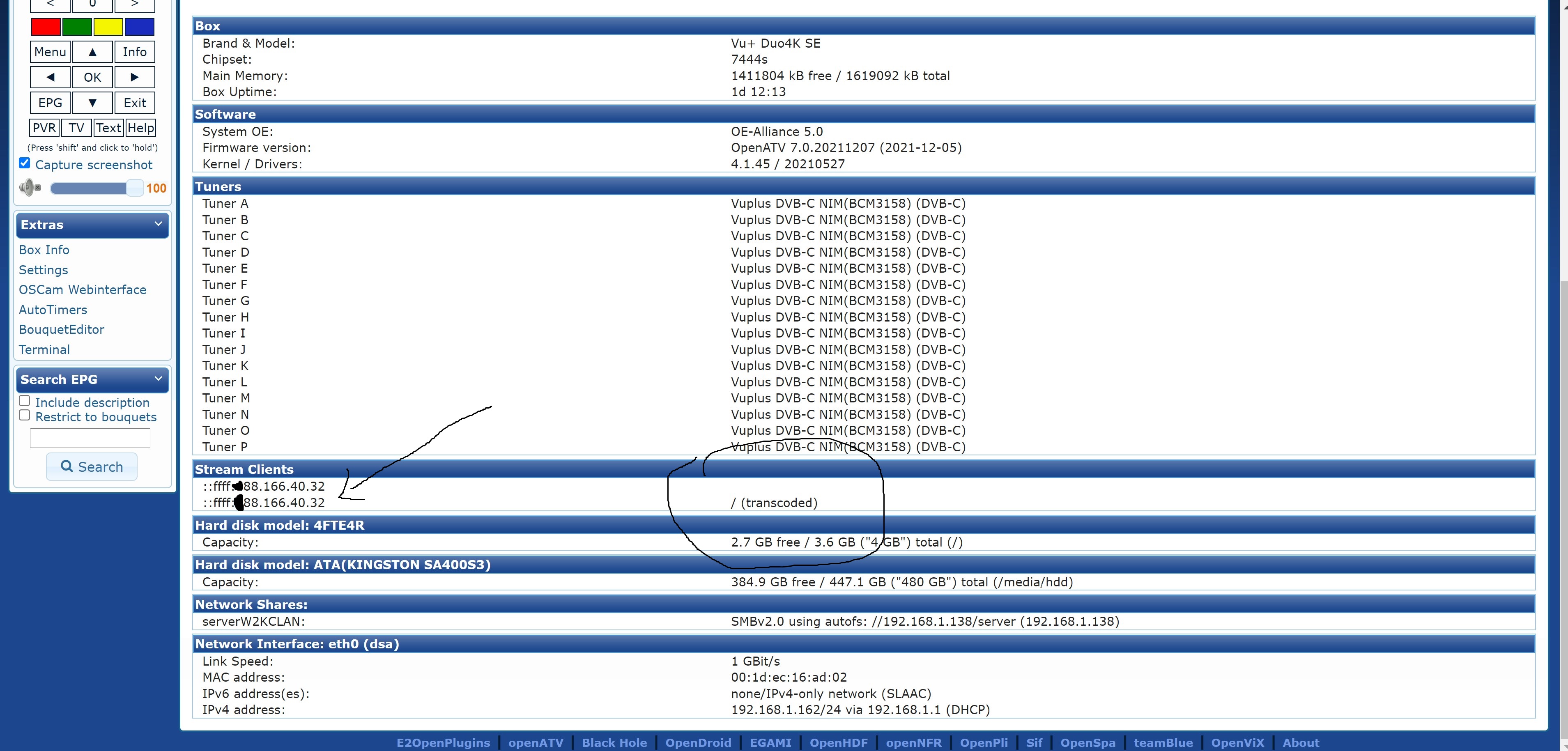Open the OSCam Webinterface link
Viewport: 1568px width, 751px height.
[82, 290]
